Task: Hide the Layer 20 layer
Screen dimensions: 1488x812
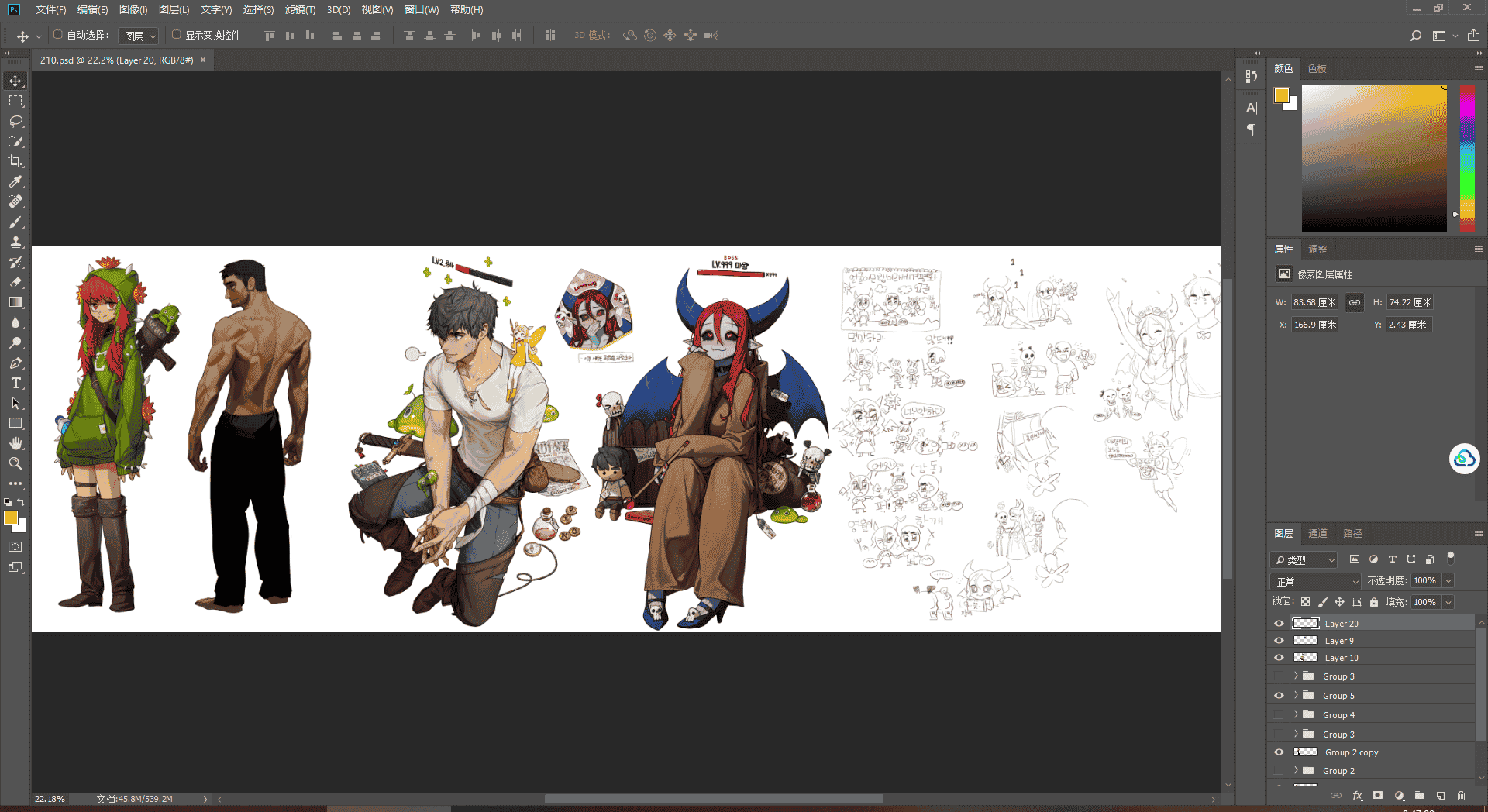Action: [1279, 624]
